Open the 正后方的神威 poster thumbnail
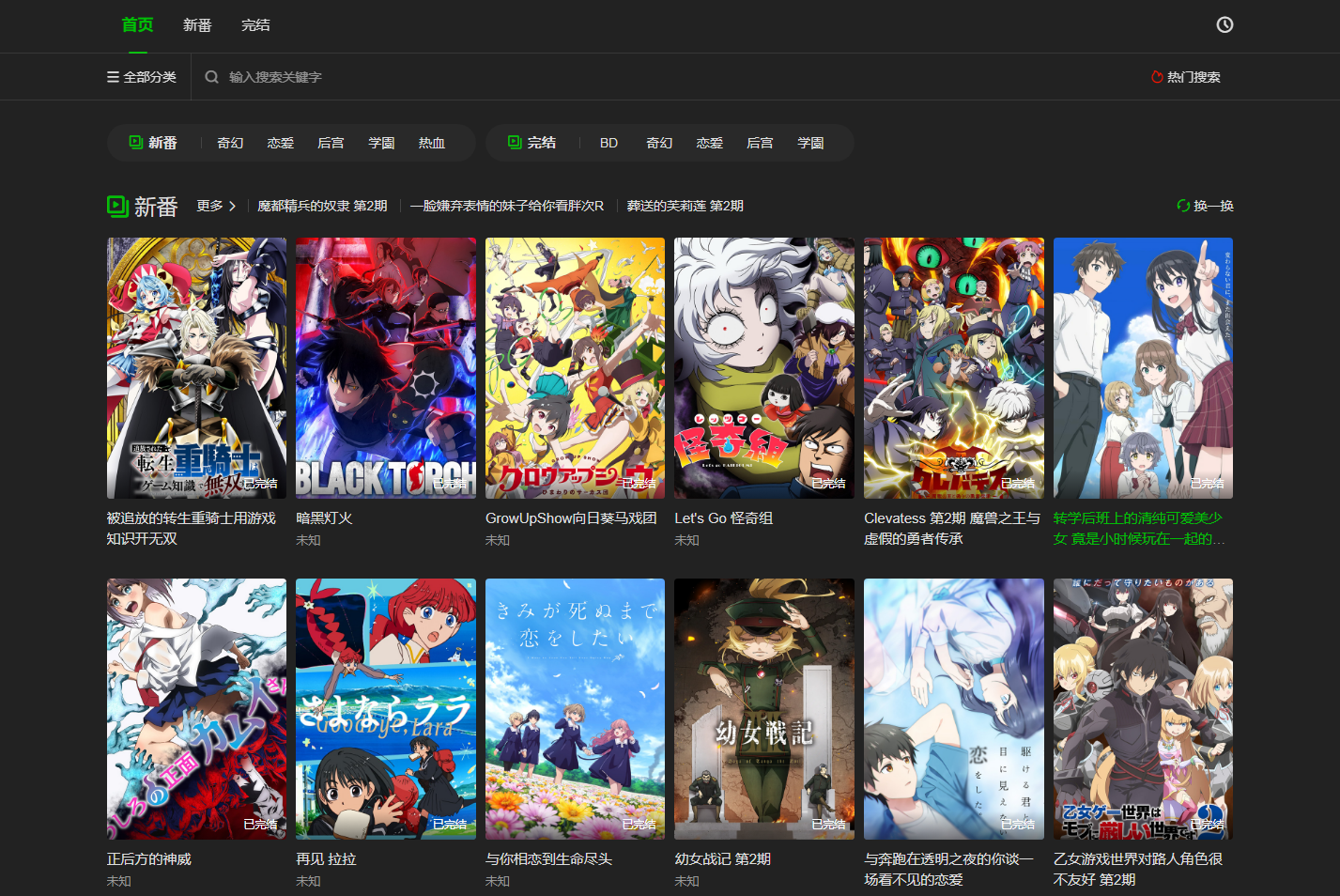Viewport: 1340px width, 896px height. [x=197, y=709]
